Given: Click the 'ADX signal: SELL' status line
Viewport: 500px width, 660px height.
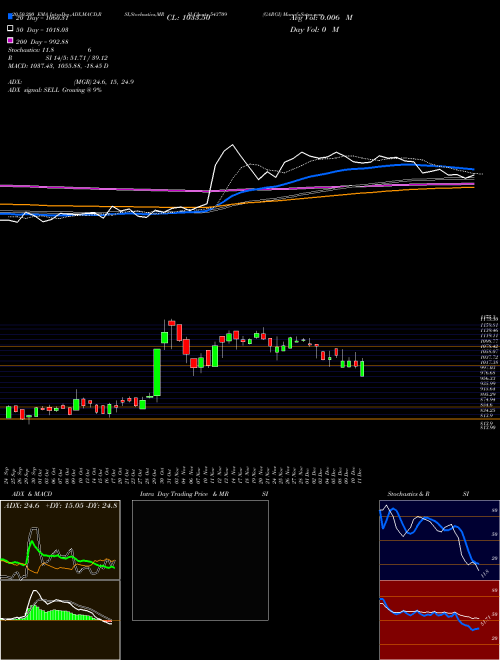Looking at the screenshot, I should 55,90.
